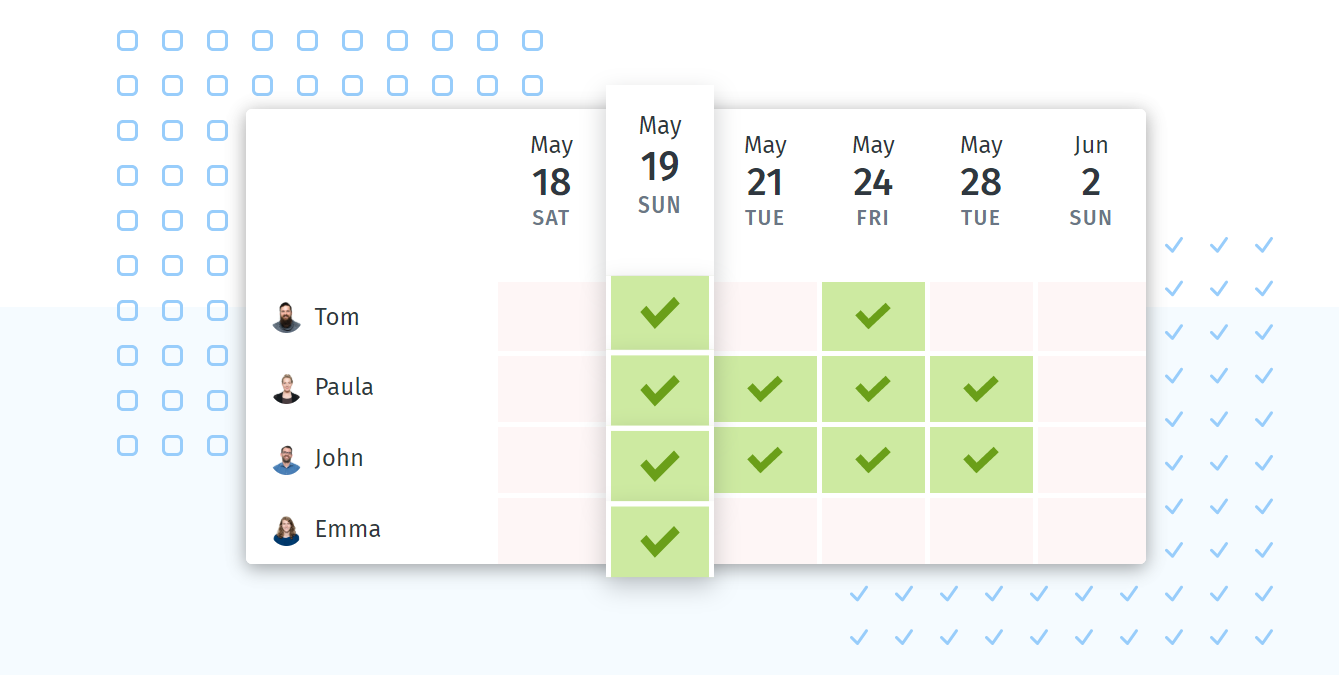Screen dimensions: 1339x675
Task: Click John's avatar picture
Action: coord(287,459)
